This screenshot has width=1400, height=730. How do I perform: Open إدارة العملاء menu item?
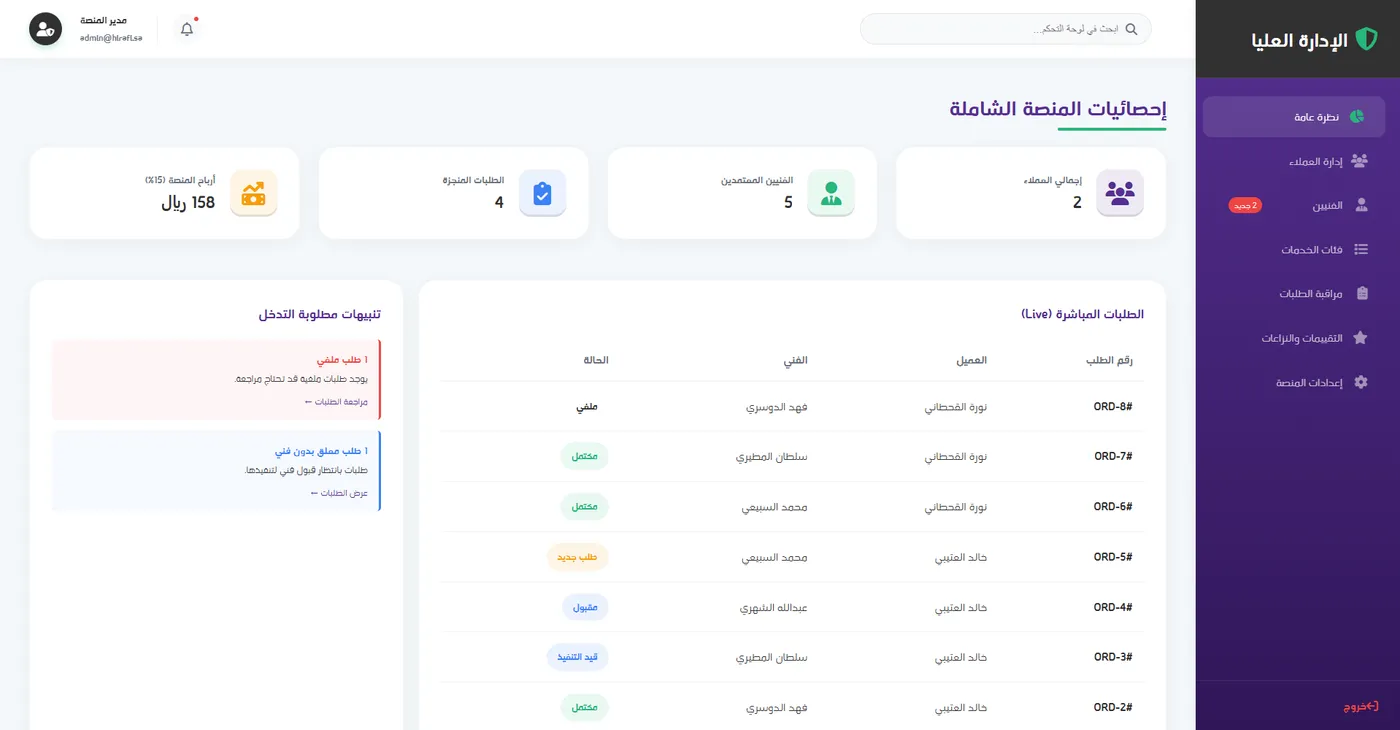tap(1294, 161)
